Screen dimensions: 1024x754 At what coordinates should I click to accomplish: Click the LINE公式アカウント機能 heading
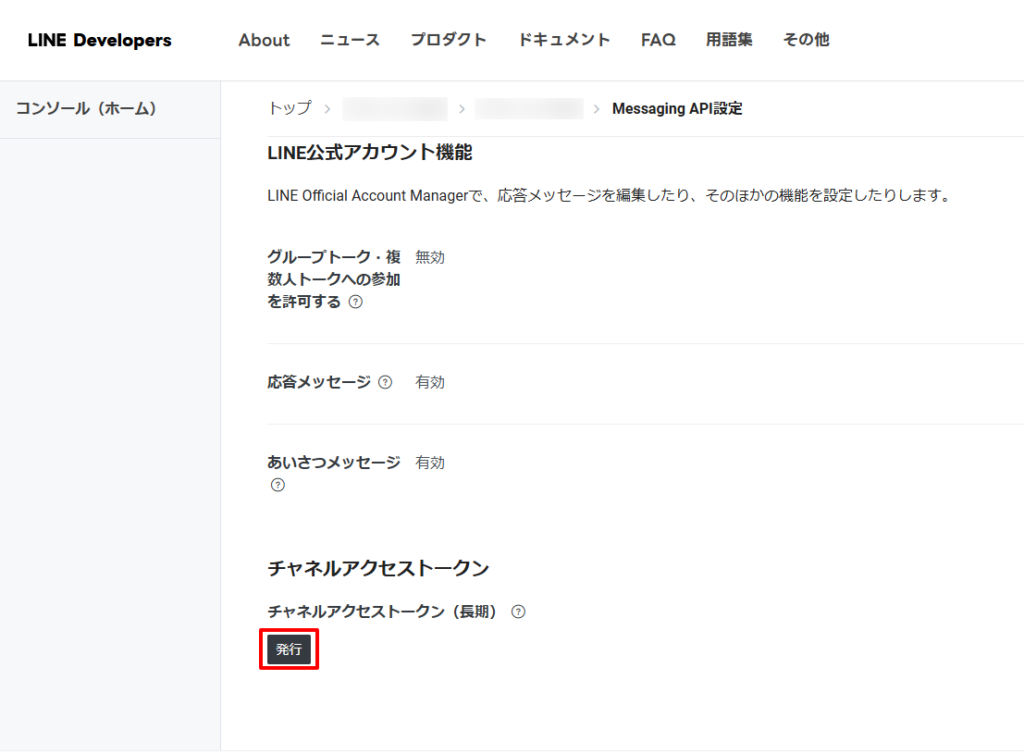click(x=370, y=153)
